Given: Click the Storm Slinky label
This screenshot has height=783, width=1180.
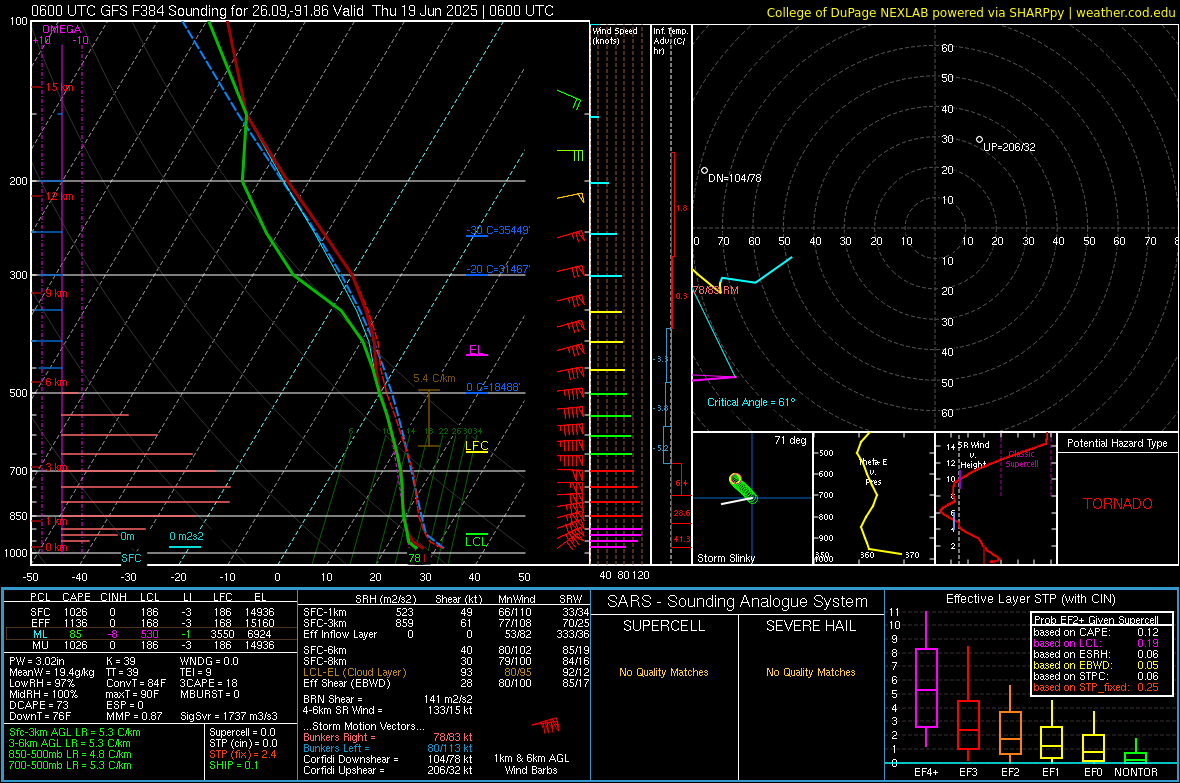Looking at the screenshot, I should coord(726,558).
